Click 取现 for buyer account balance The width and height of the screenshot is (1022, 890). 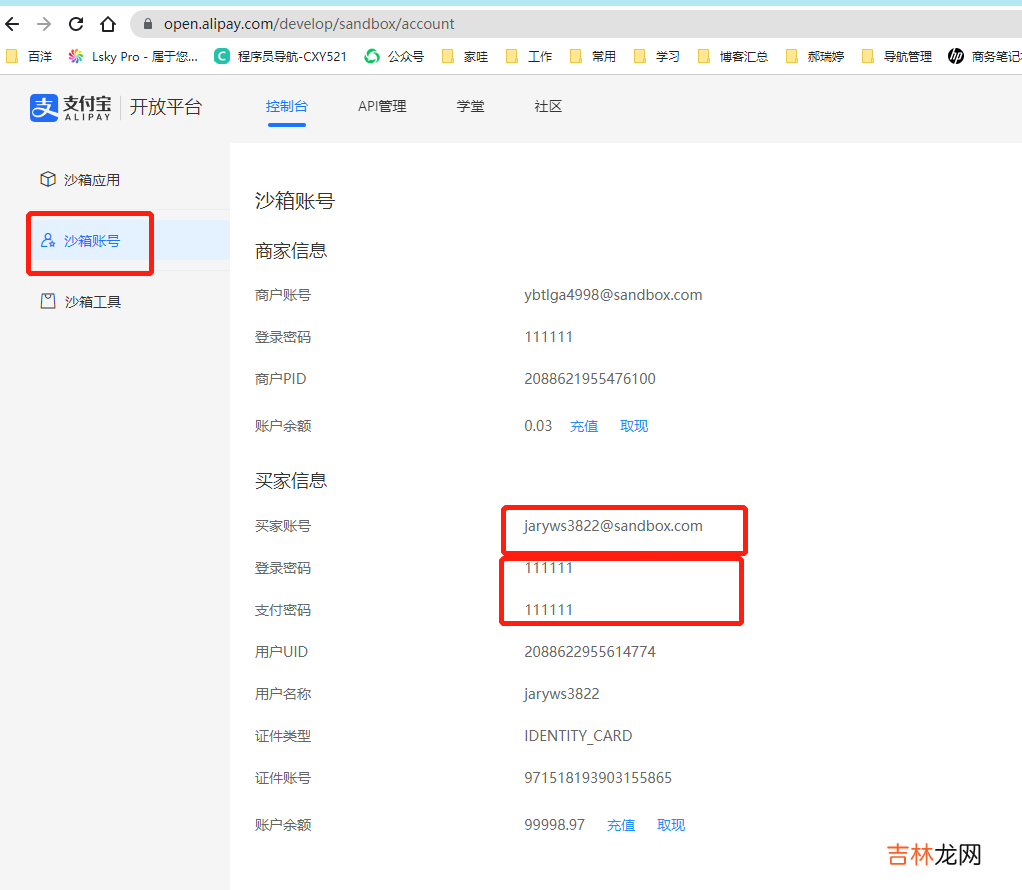tap(671, 825)
